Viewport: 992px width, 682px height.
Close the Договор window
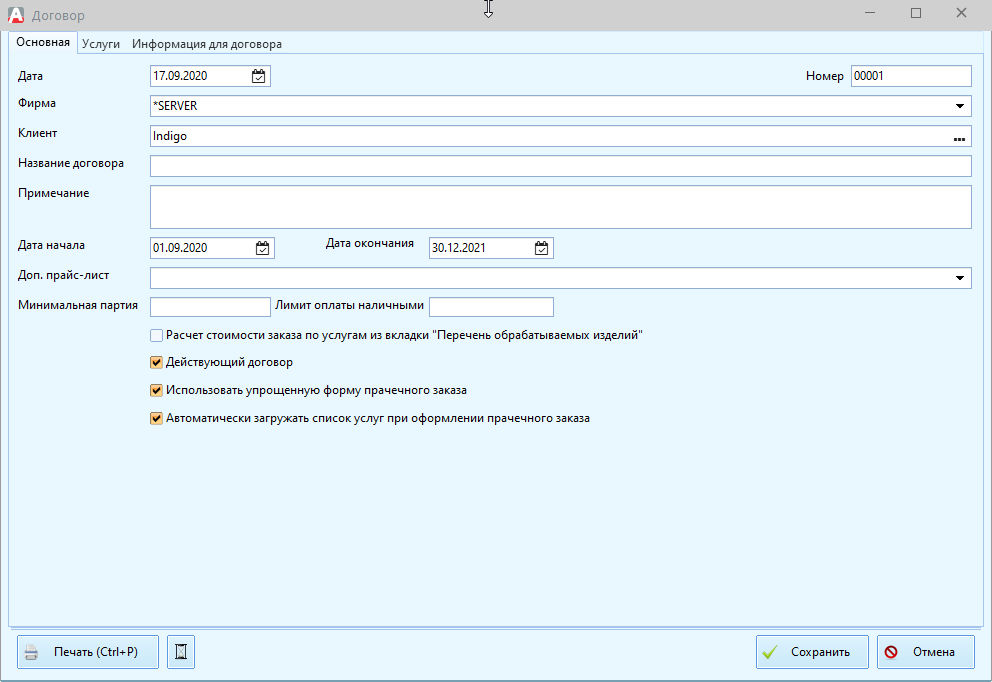[961, 13]
